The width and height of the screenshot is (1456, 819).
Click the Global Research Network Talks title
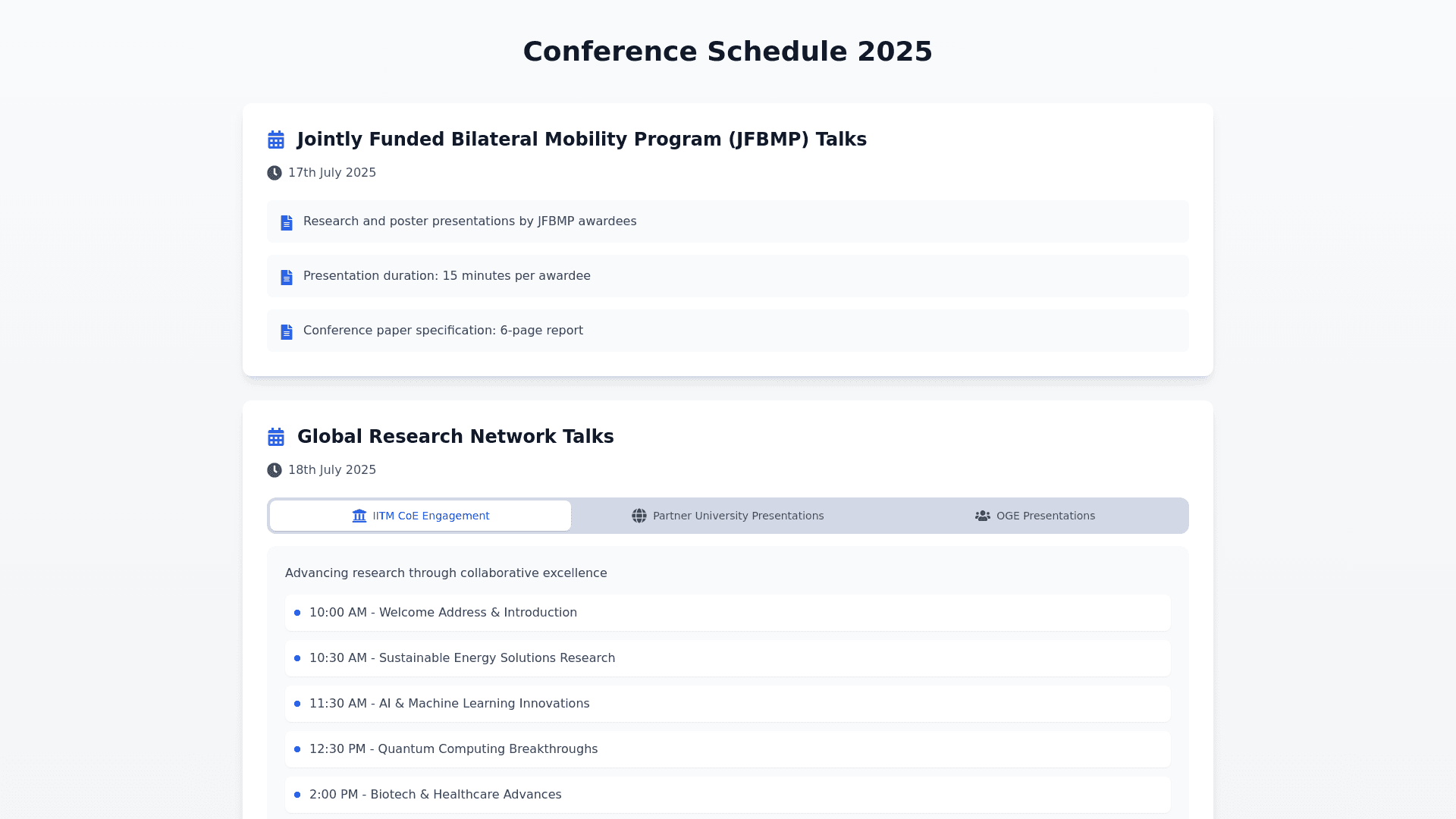pyautogui.click(x=455, y=437)
